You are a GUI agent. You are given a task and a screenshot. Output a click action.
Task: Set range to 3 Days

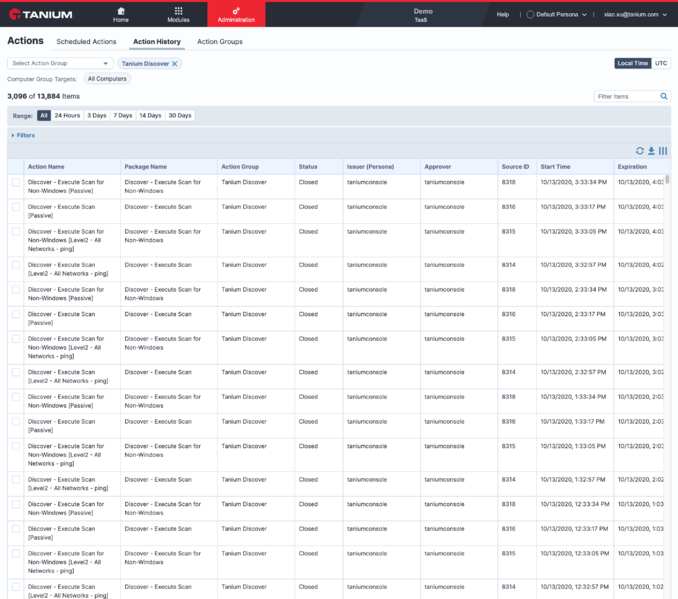(97, 115)
